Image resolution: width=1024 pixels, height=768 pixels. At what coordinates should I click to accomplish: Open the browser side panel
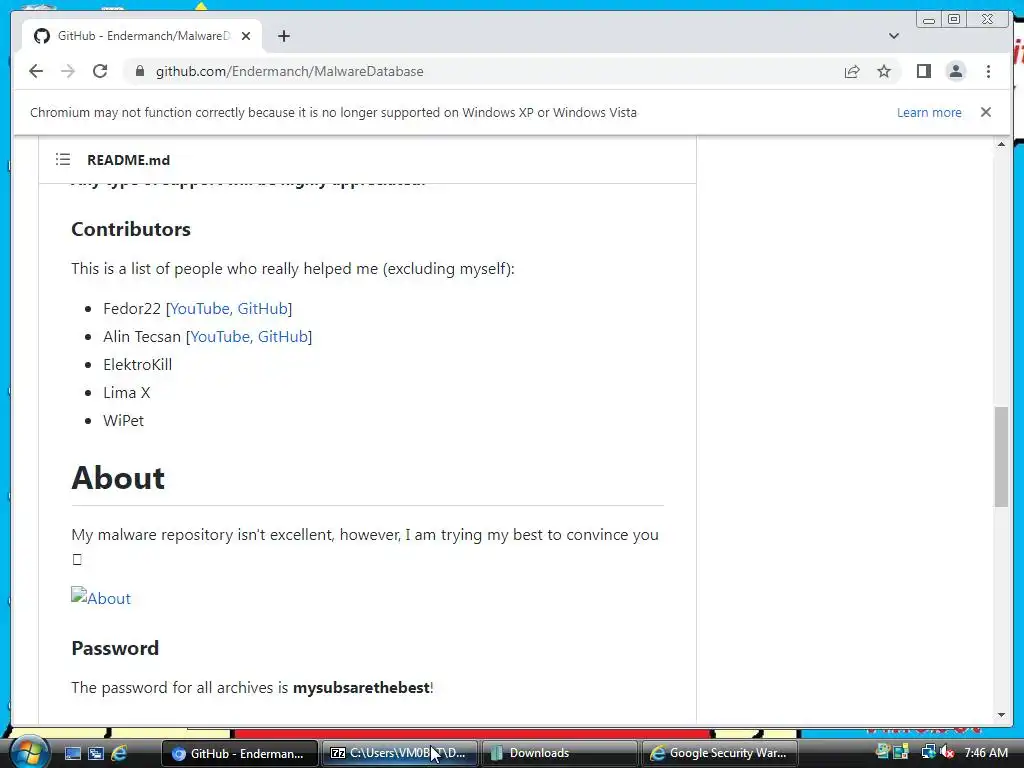tap(923, 71)
